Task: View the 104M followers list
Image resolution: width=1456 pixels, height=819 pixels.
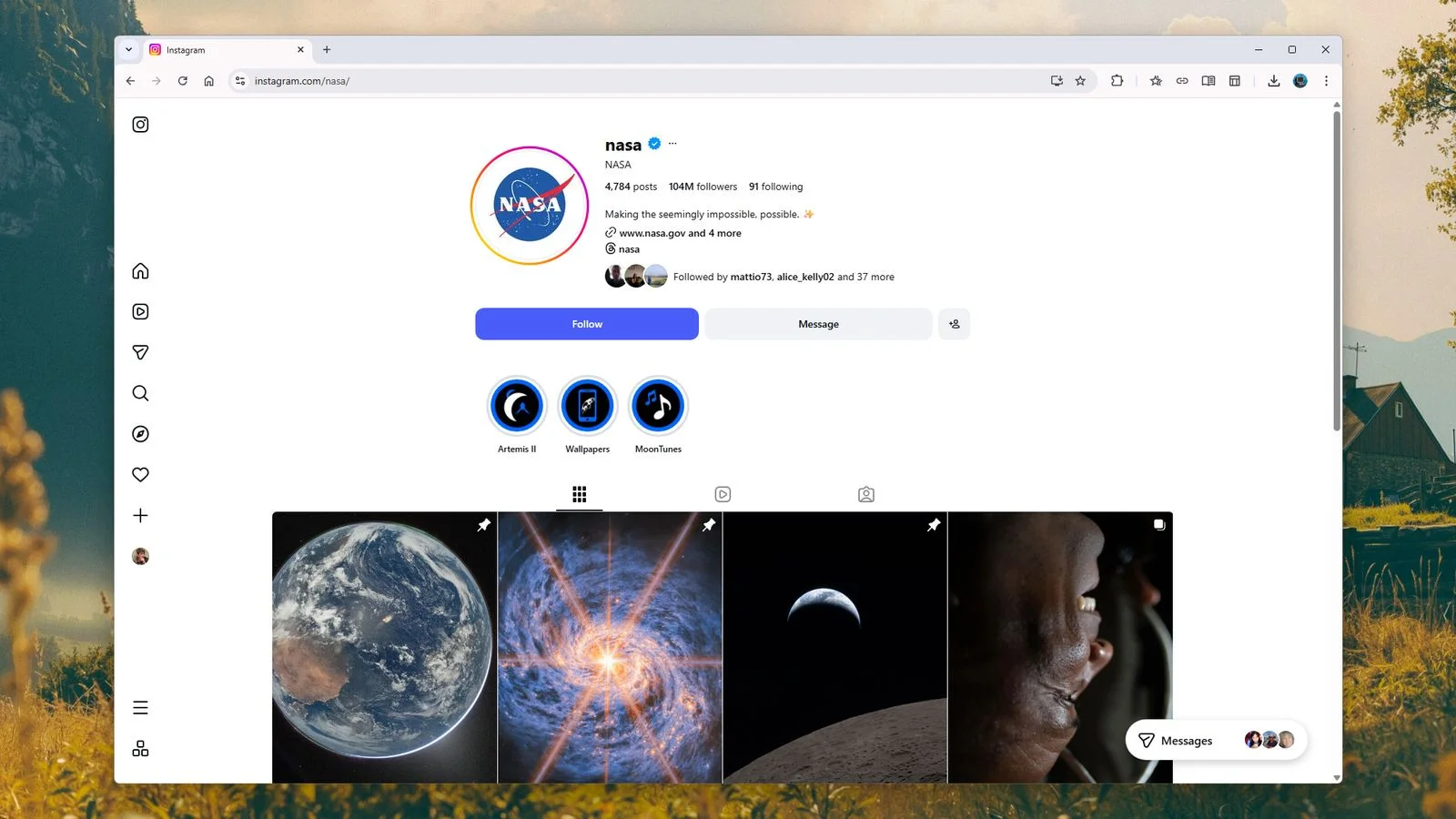Action: click(703, 187)
